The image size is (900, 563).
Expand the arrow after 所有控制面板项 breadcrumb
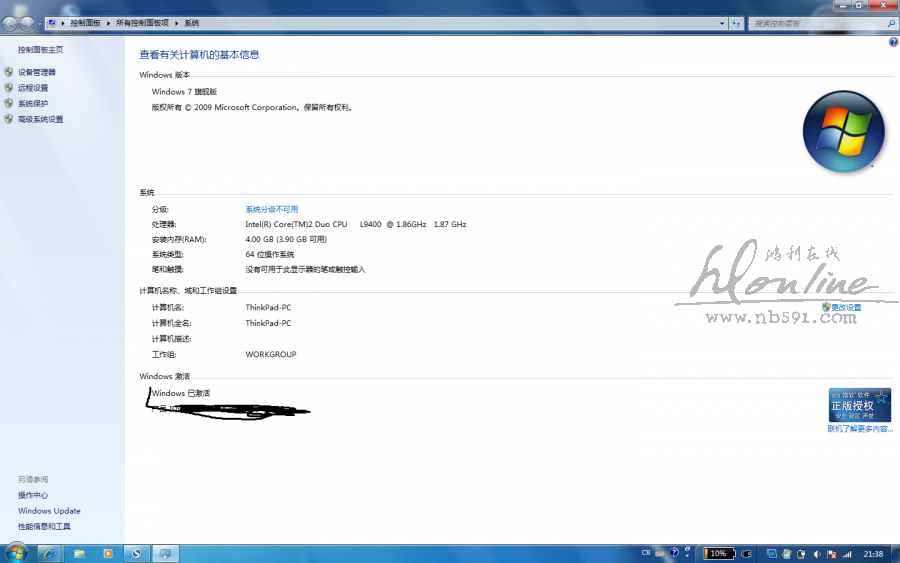pos(178,22)
